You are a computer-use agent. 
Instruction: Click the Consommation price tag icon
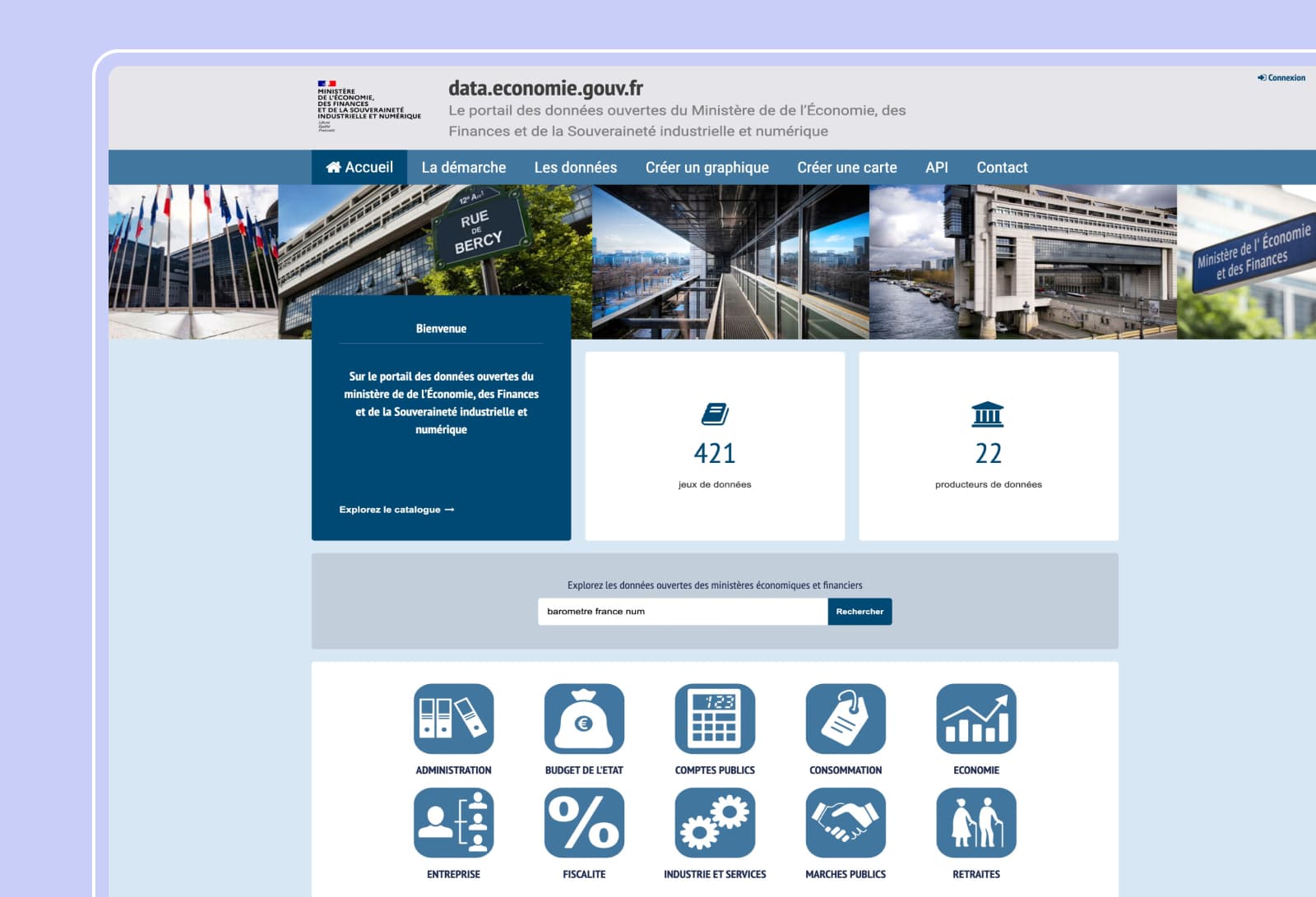coord(846,719)
